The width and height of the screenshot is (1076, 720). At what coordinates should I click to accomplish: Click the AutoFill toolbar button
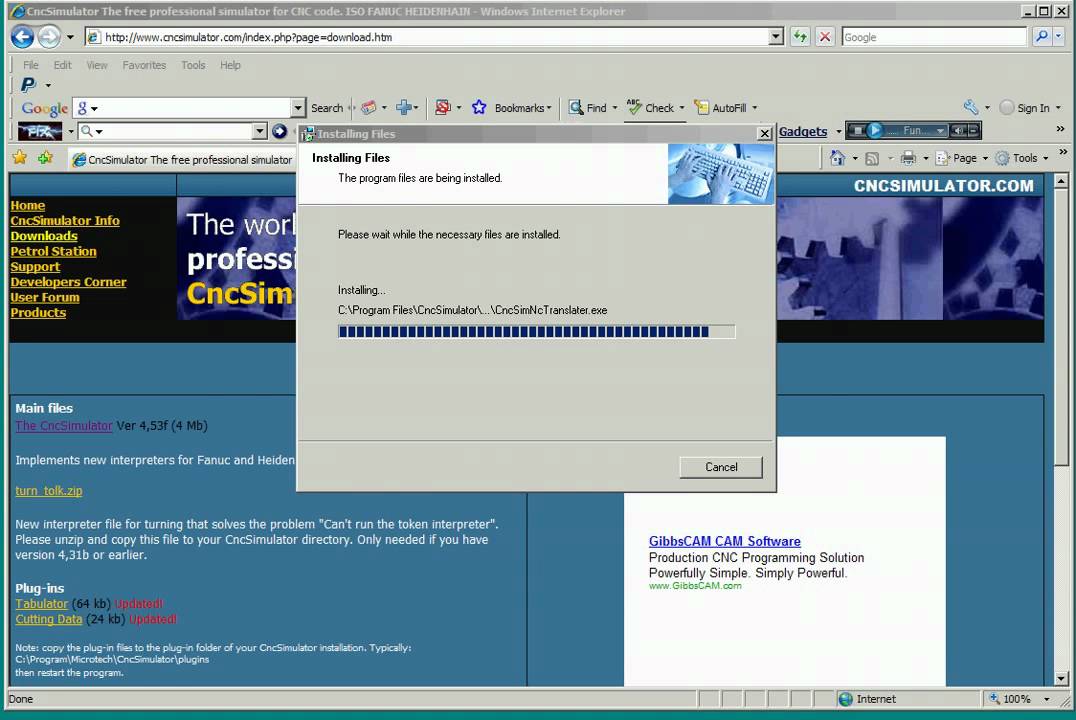tap(721, 108)
